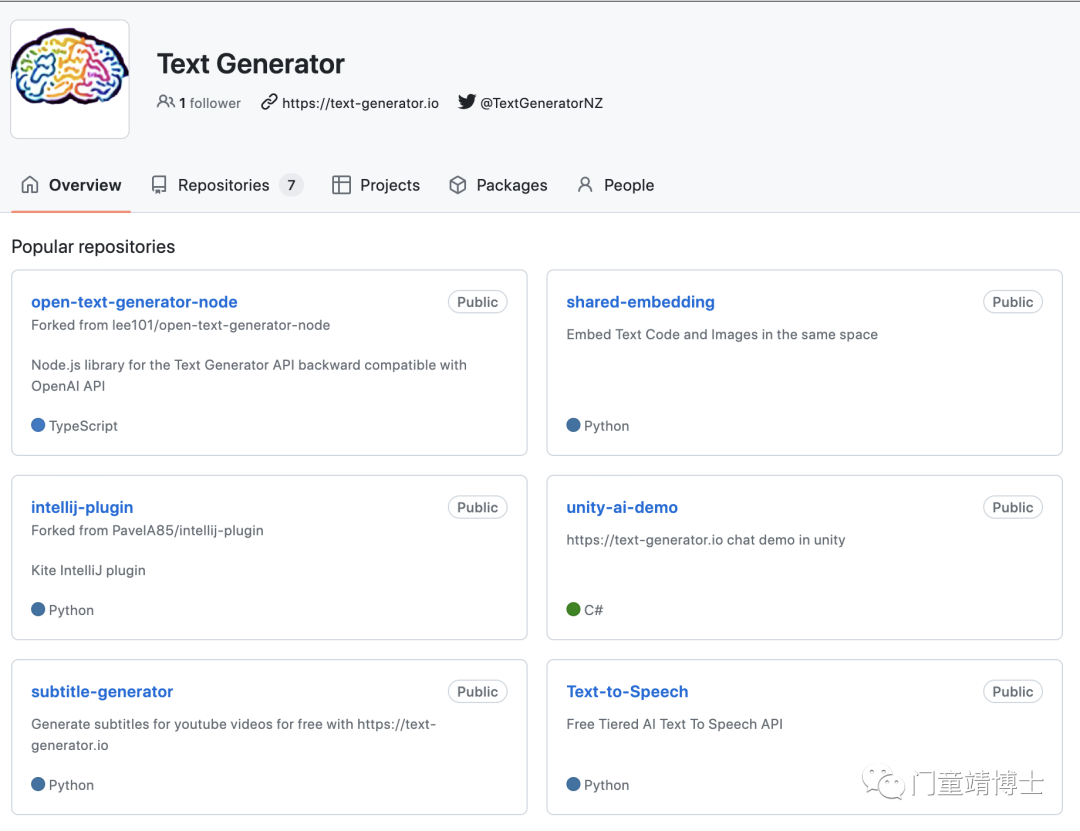The width and height of the screenshot is (1080, 831).
Task: Click Python color dot on subtitle-generator card
Action: 38,784
